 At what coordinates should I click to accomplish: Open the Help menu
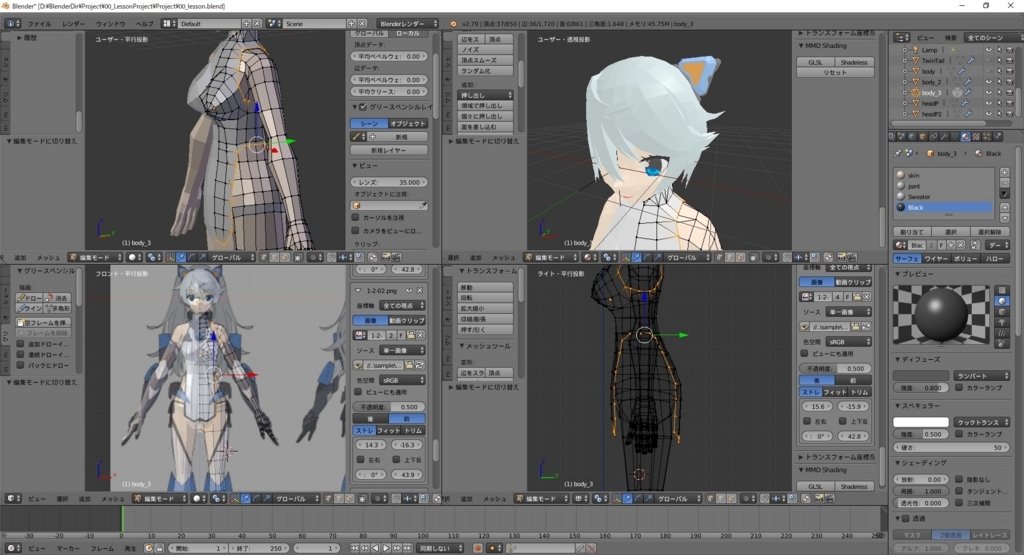click(x=144, y=24)
